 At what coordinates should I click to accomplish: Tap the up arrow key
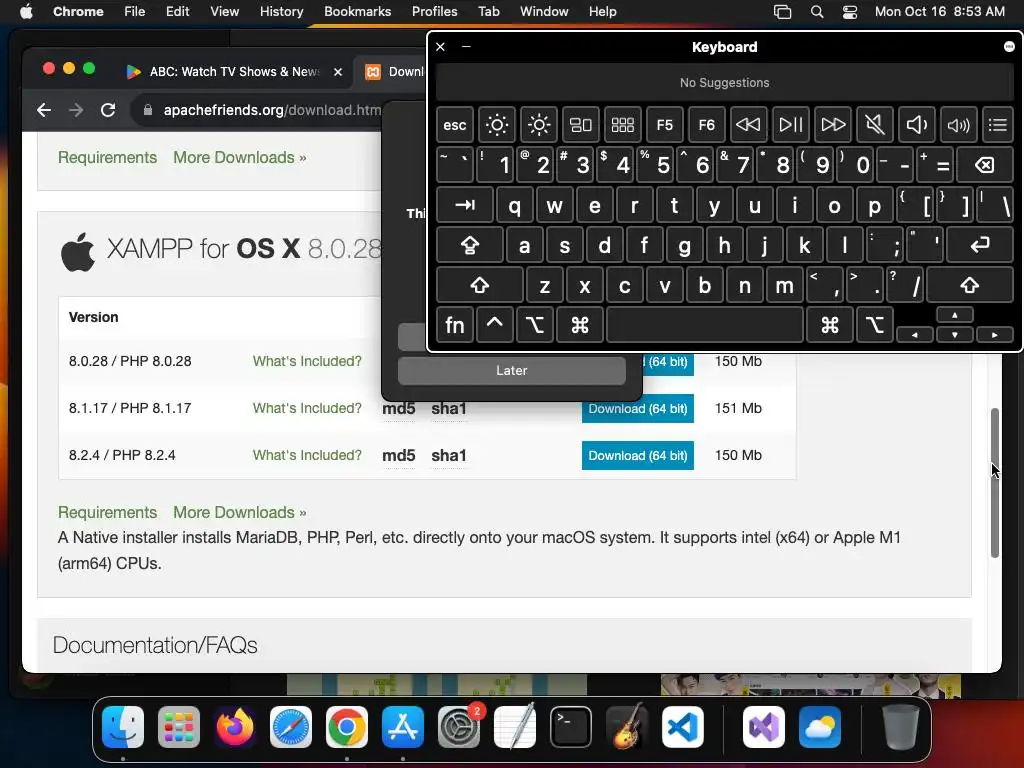click(955, 315)
